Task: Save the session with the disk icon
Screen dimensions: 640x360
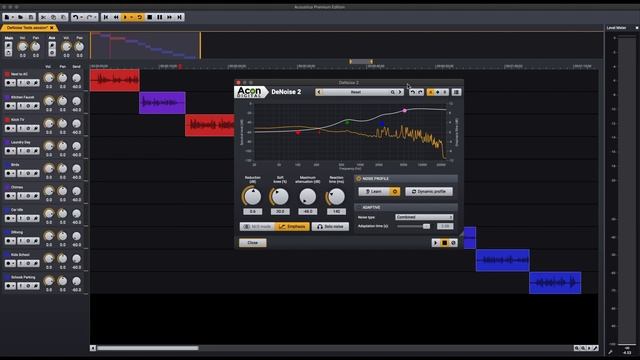Action: [x=31, y=17]
